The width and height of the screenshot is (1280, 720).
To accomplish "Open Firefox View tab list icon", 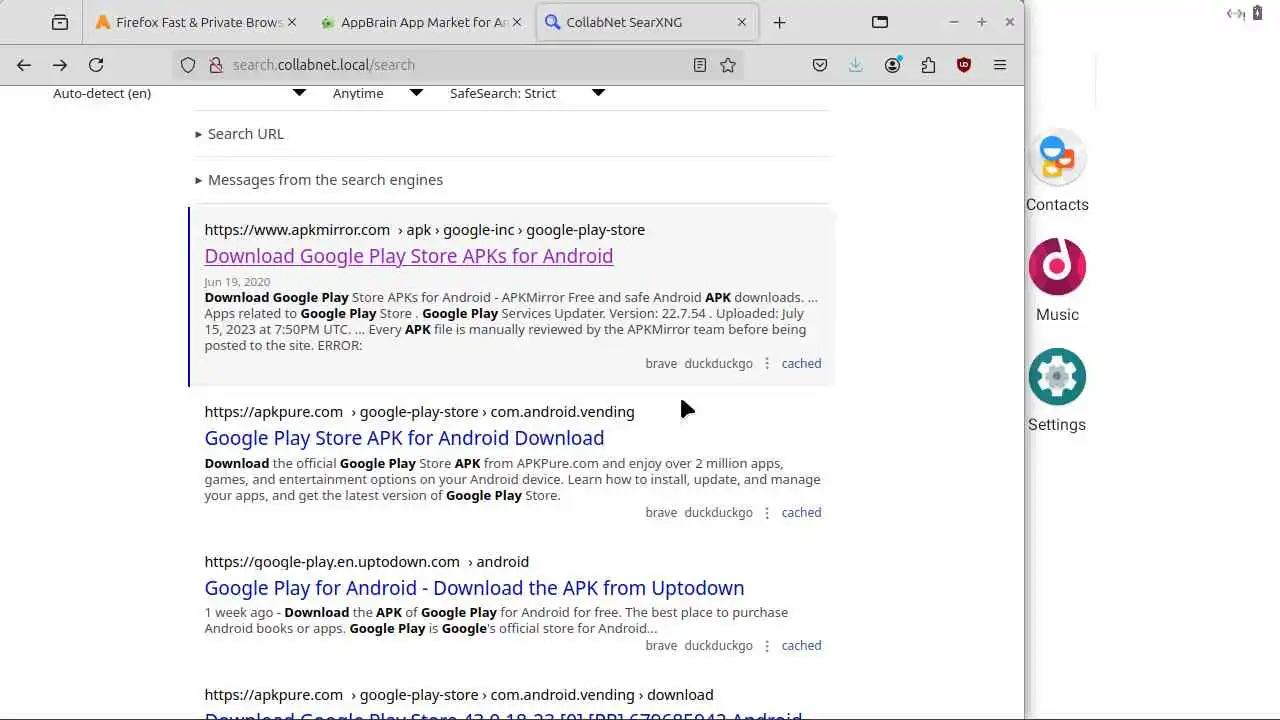I will pos(60,22).
